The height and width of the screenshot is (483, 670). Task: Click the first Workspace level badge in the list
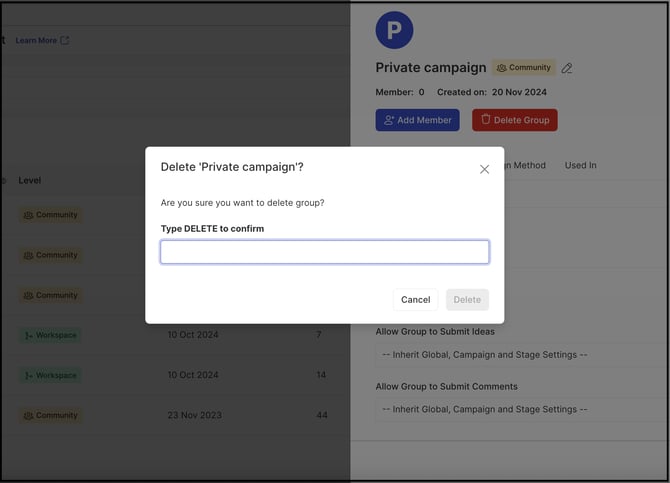coord(51,335)
